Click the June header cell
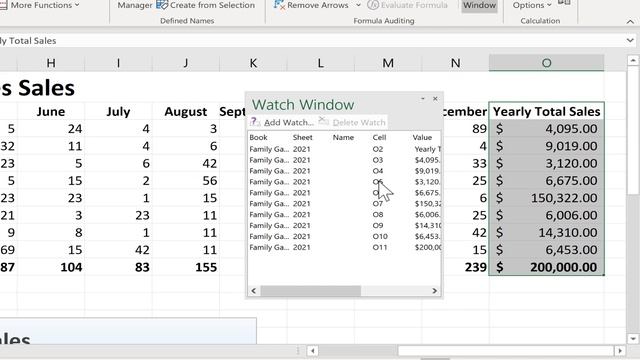Screen dimensions: 640x360 pos(51,111)
